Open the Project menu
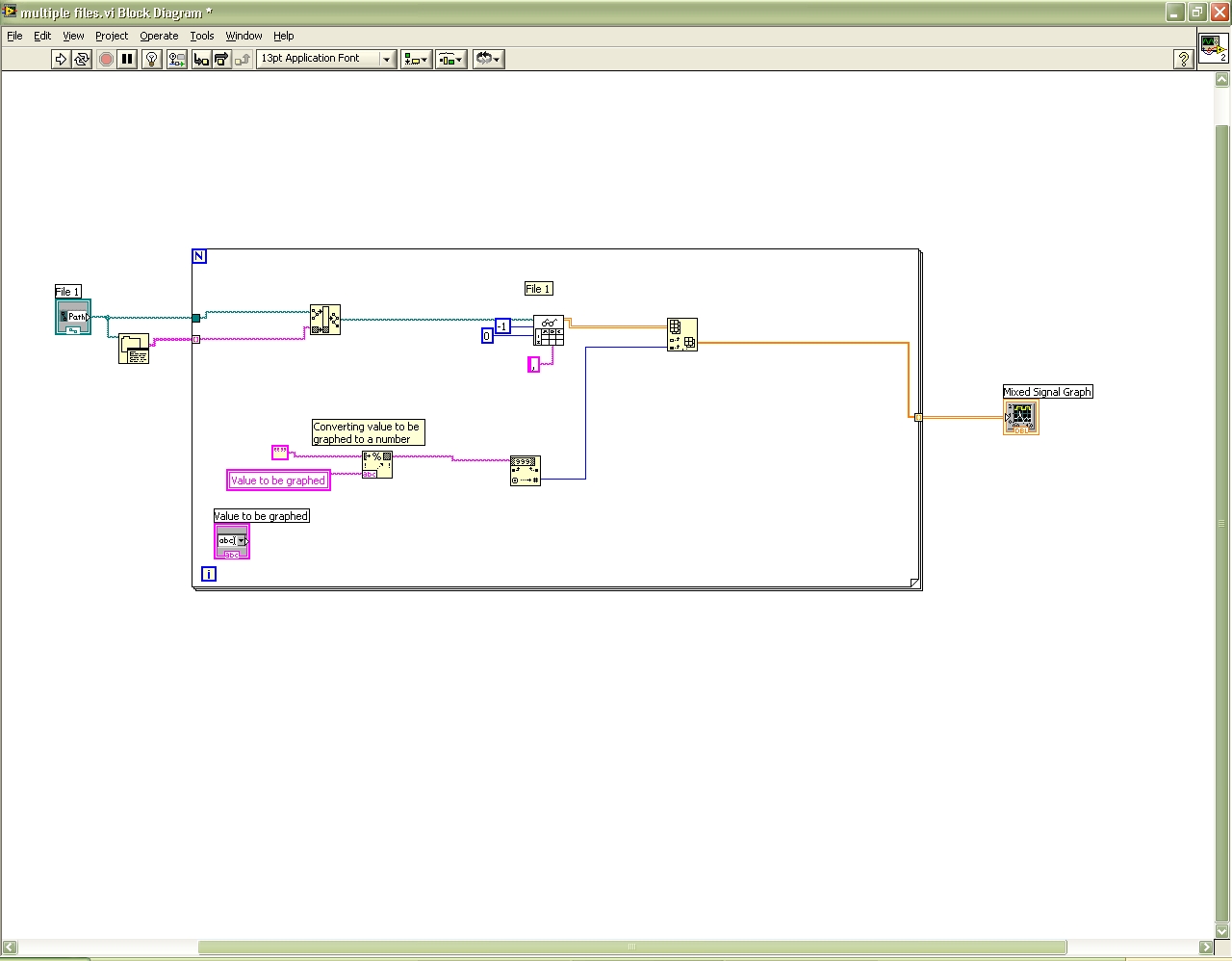Image resolution: width=1232 pixels, height=961 pixels. coord(112,36)
